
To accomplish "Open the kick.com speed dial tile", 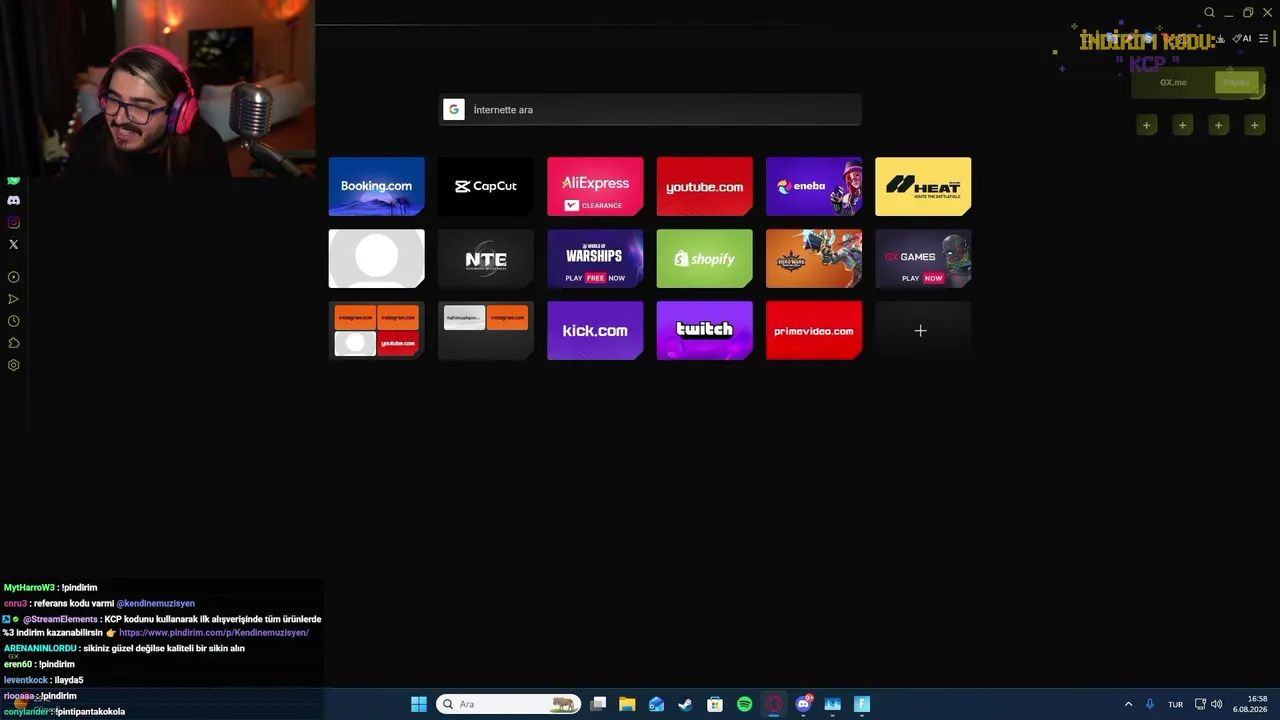I will [x=595, y=330].
